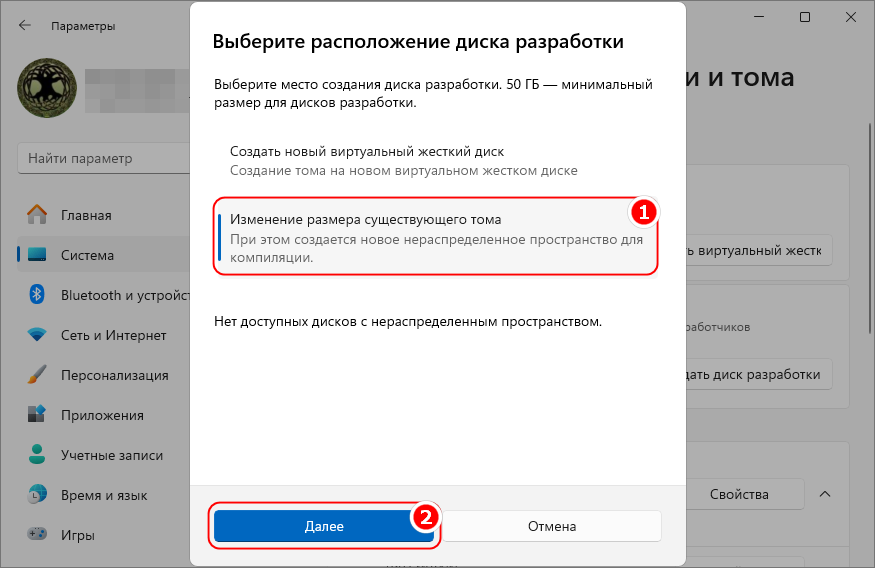Select Изменение размера существующего тома option

[436, 237]
